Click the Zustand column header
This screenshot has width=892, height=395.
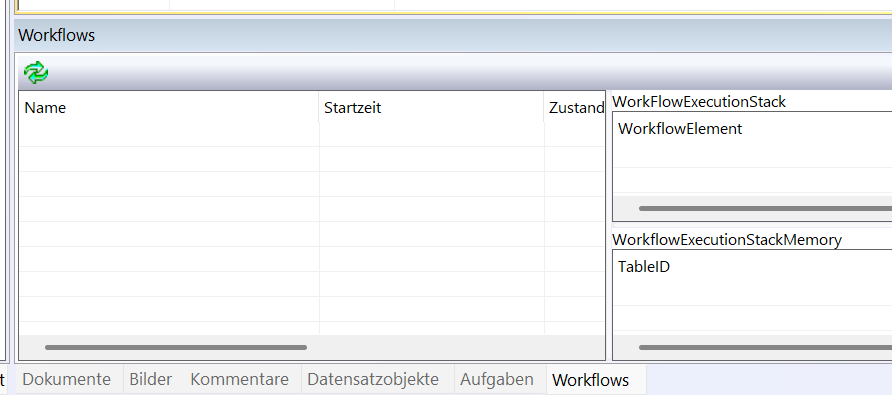click(575, 108)
